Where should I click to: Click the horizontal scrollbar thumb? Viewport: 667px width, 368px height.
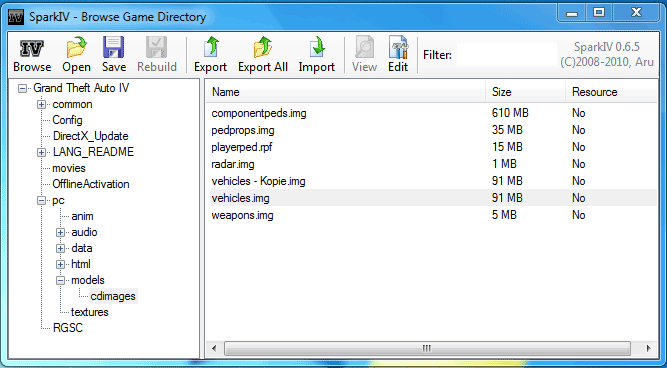click(x=428, y=348)
